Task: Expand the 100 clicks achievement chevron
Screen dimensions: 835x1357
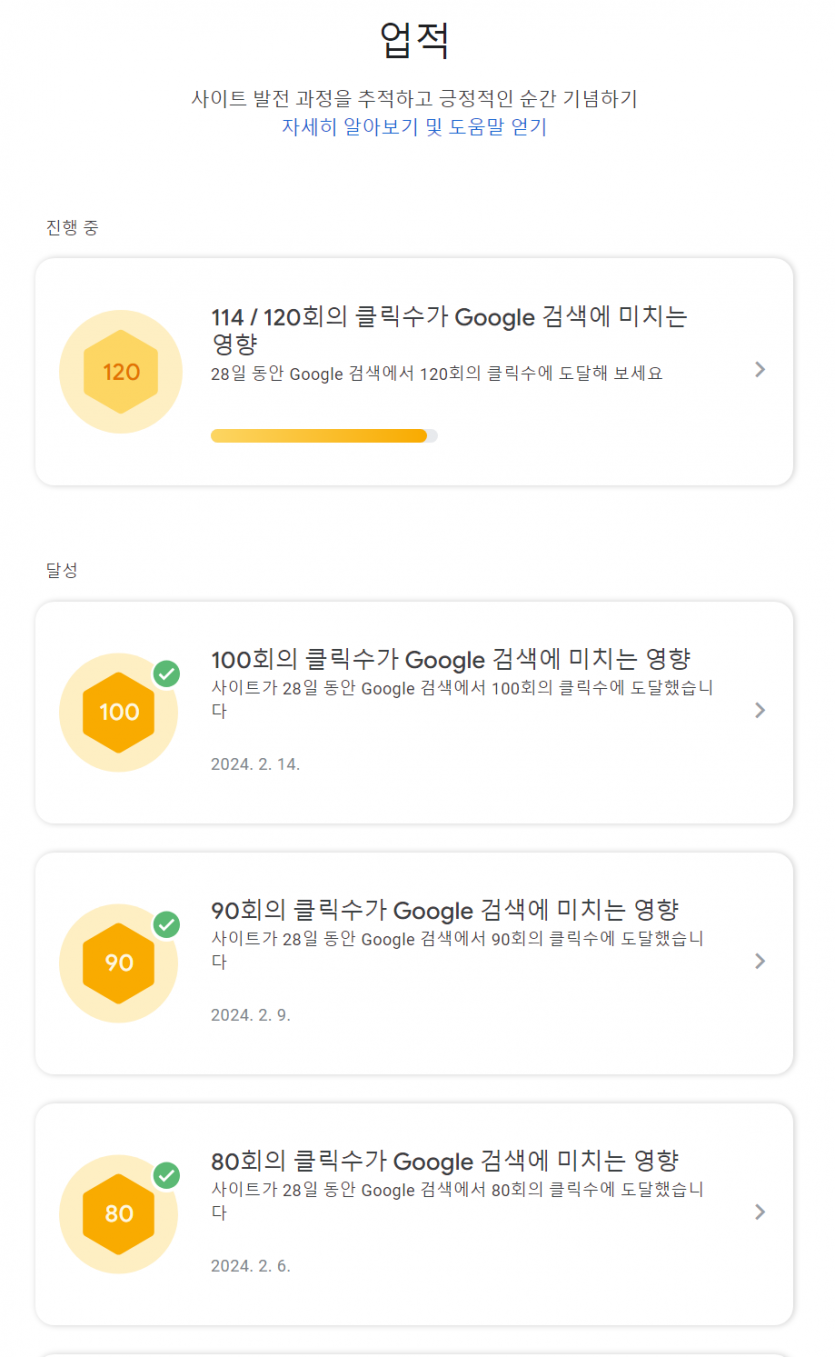Action: [760, 710]
